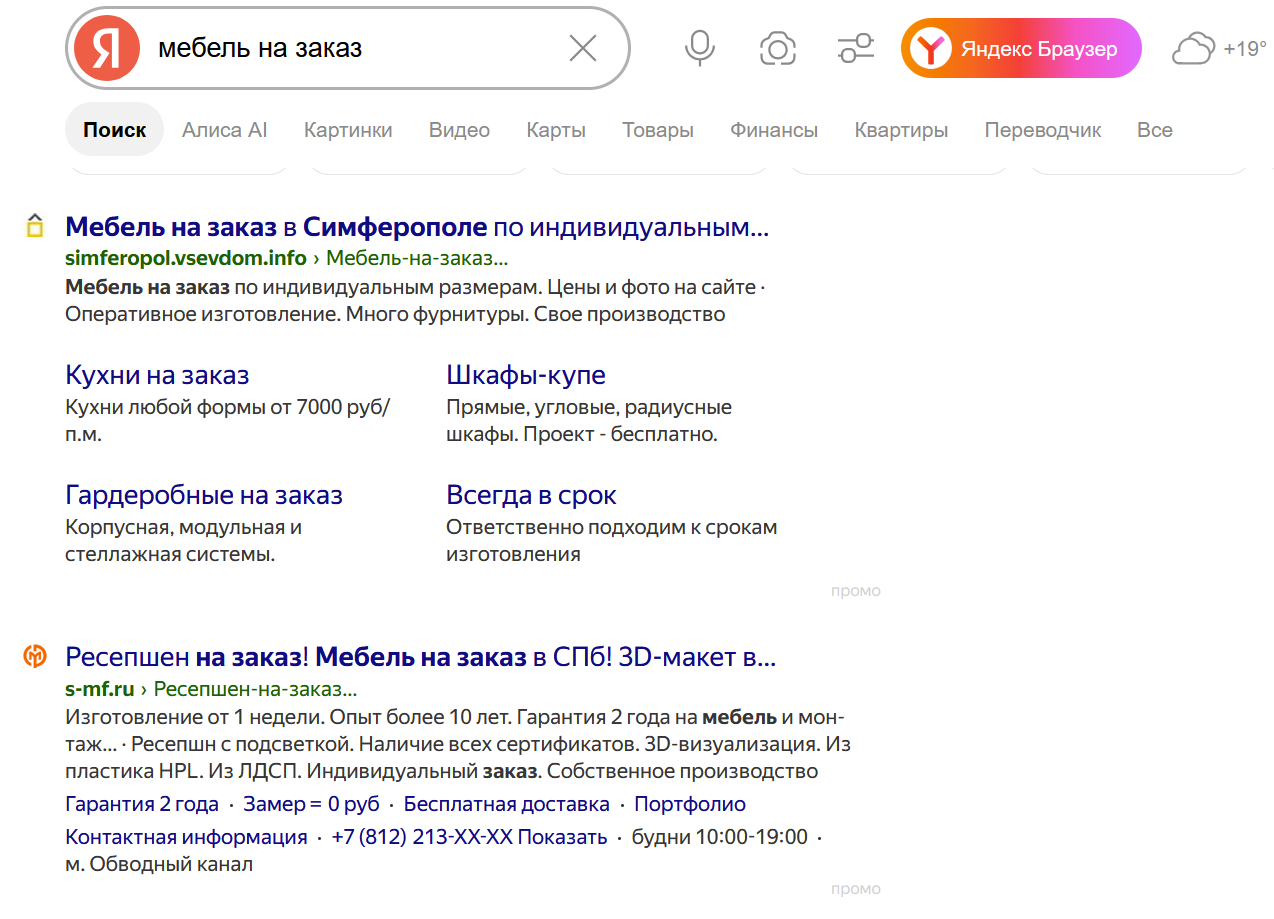Click the +19° temperature reading
The width and height of the screenshot is (1274, 919).
click(1245, 48)
